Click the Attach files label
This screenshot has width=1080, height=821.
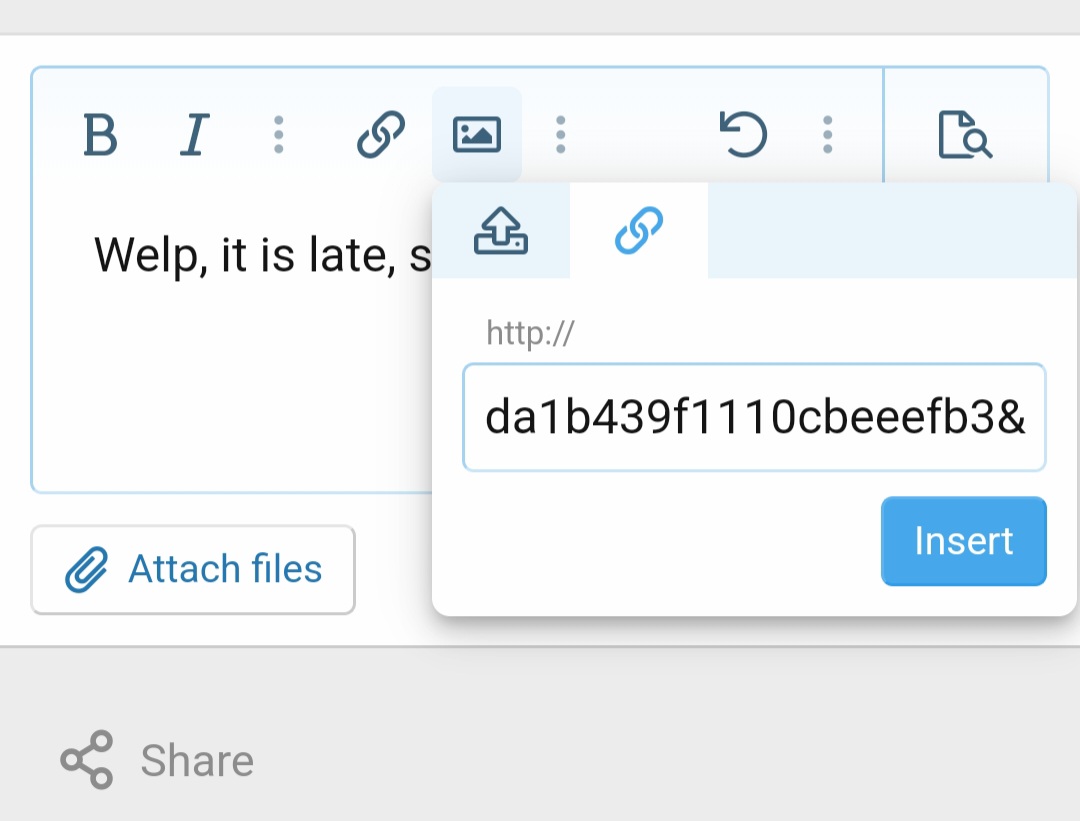[225, 569]
